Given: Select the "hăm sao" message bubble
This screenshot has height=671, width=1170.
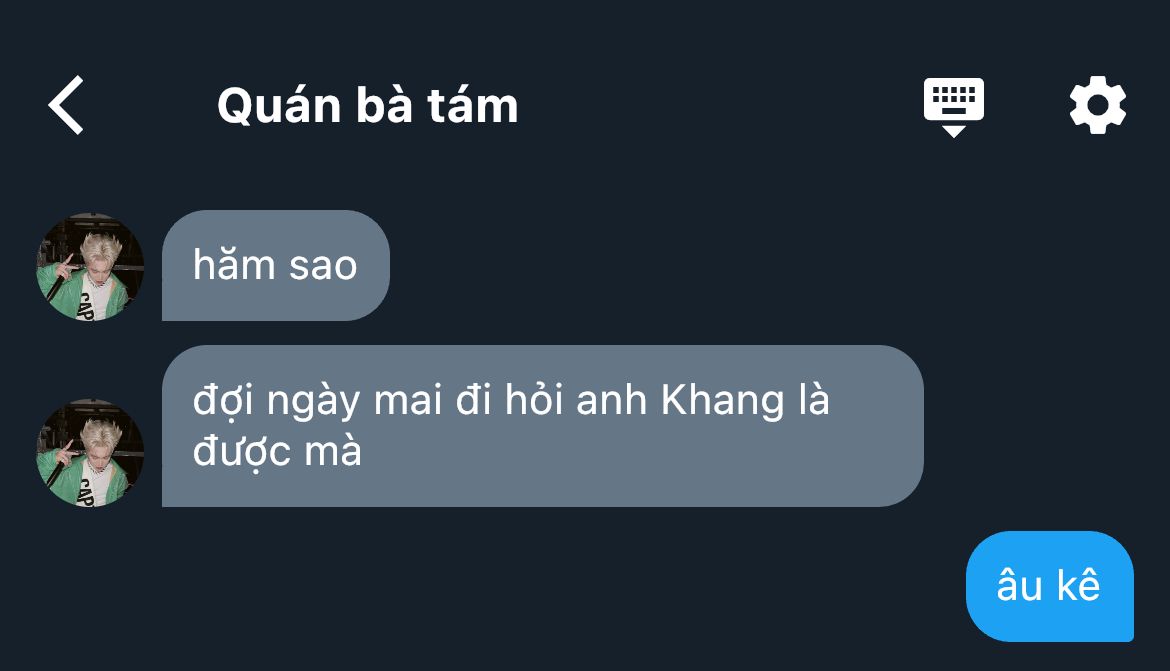Looking at the screenshot, I should tap(276, 266).
